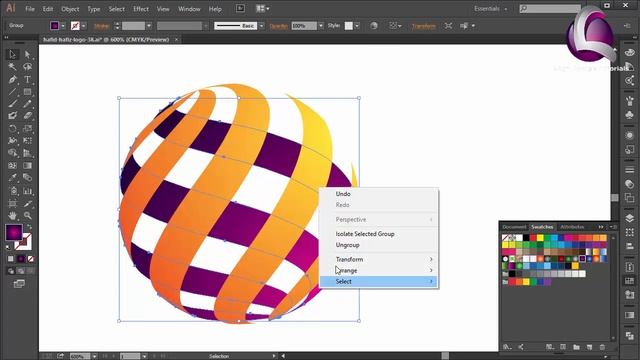This screenshot has height=360, width=640.
Task: Open the Transform submenu in context menu
Action: point(379,259)
